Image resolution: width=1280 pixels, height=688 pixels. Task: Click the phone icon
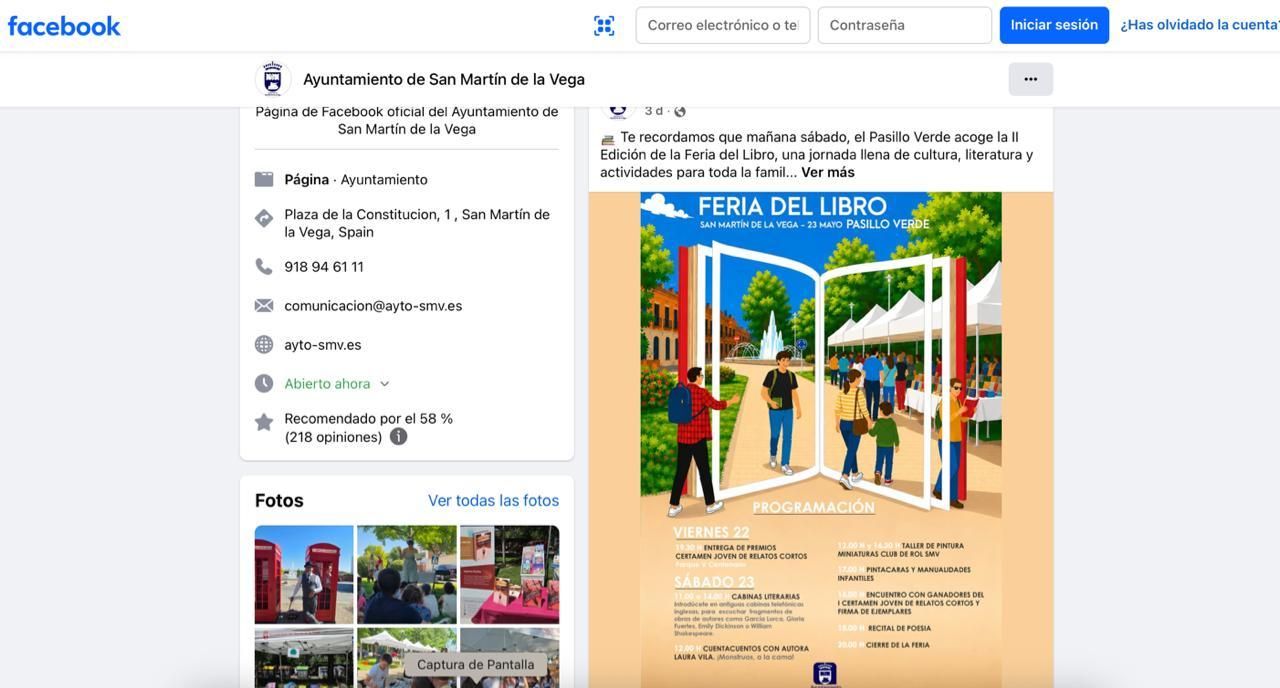click(264, 267)
